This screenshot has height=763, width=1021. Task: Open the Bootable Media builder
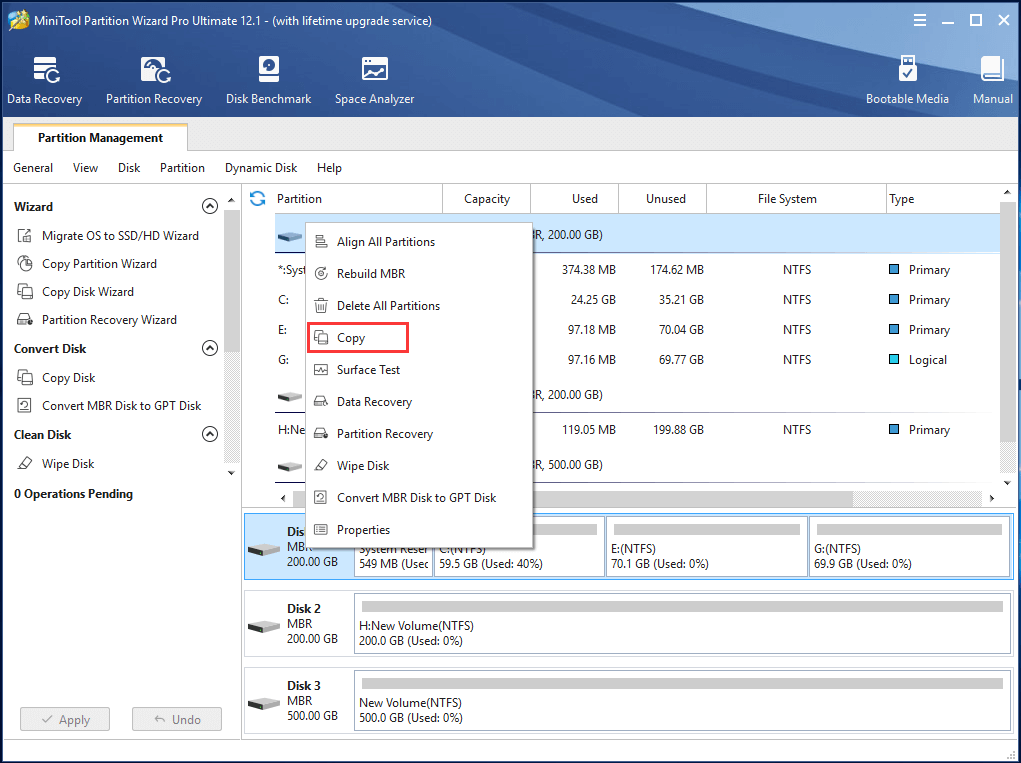click(x=907, y=69)
